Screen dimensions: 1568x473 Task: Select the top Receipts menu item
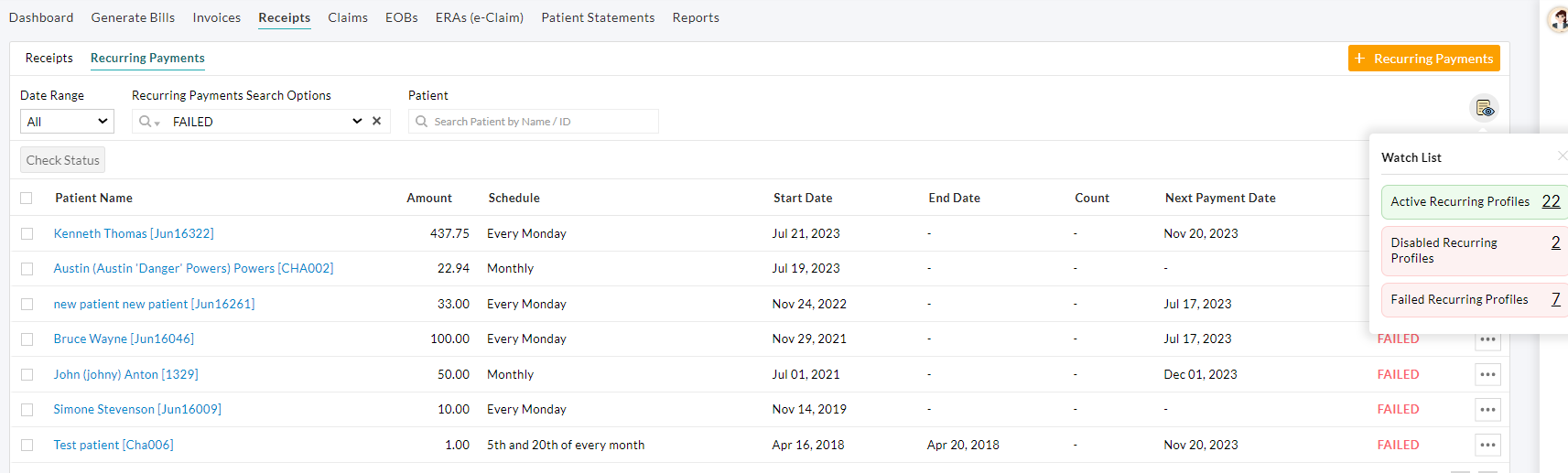pyautogui.click(x=285, y=17)
